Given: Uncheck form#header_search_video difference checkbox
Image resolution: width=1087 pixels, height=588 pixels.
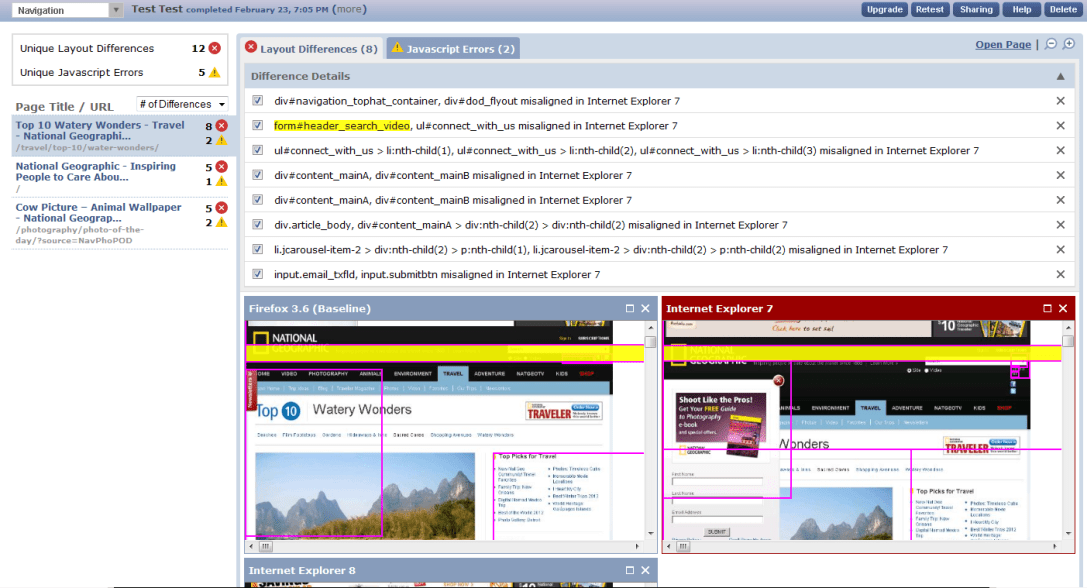Looking at the screenshot, I should coord(258,126).
